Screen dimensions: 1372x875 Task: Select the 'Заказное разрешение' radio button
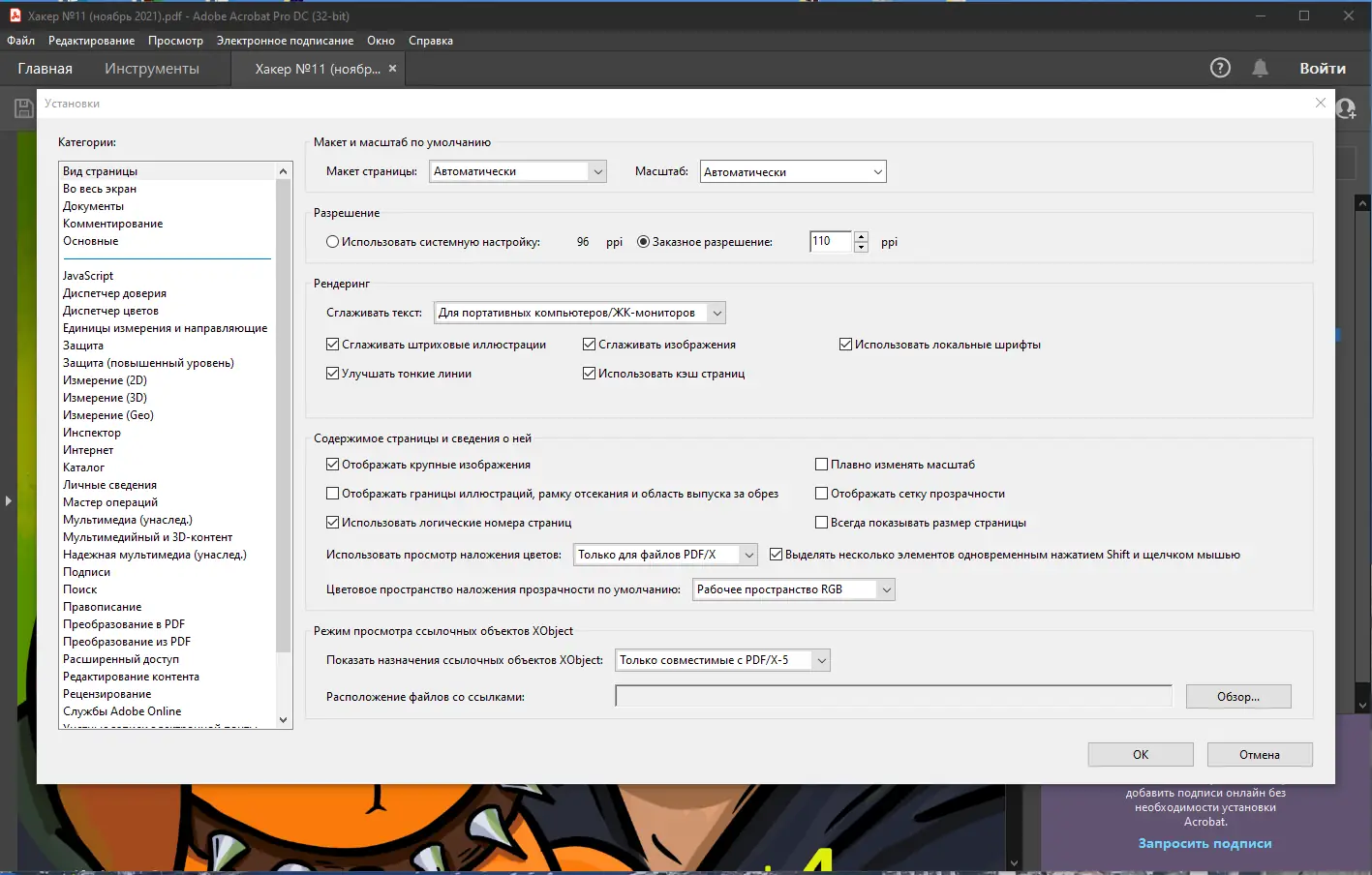(x=643, y=242)
